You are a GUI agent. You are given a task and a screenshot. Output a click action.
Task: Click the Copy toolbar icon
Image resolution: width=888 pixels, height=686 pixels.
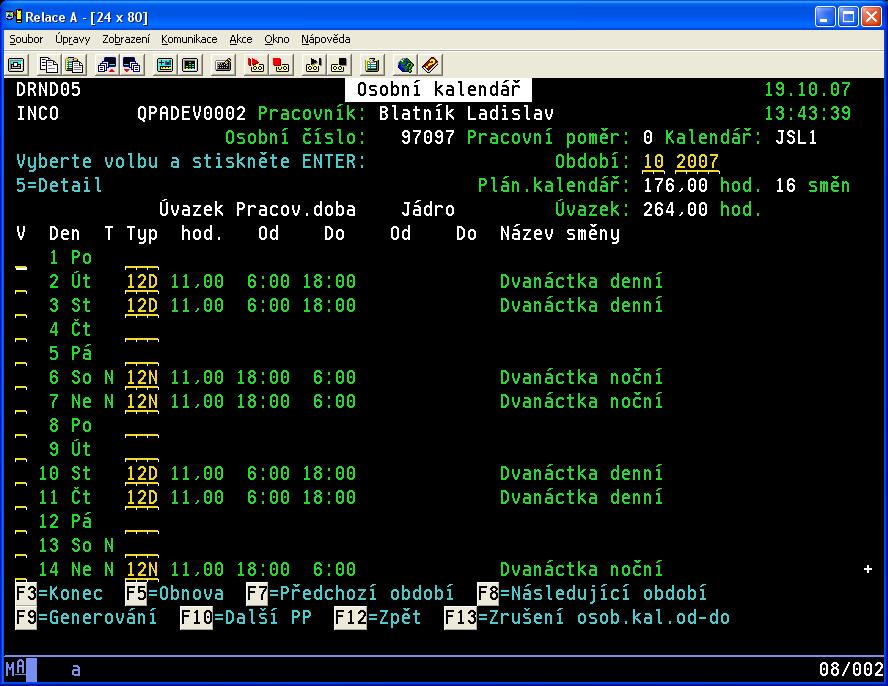pos(49,65)
